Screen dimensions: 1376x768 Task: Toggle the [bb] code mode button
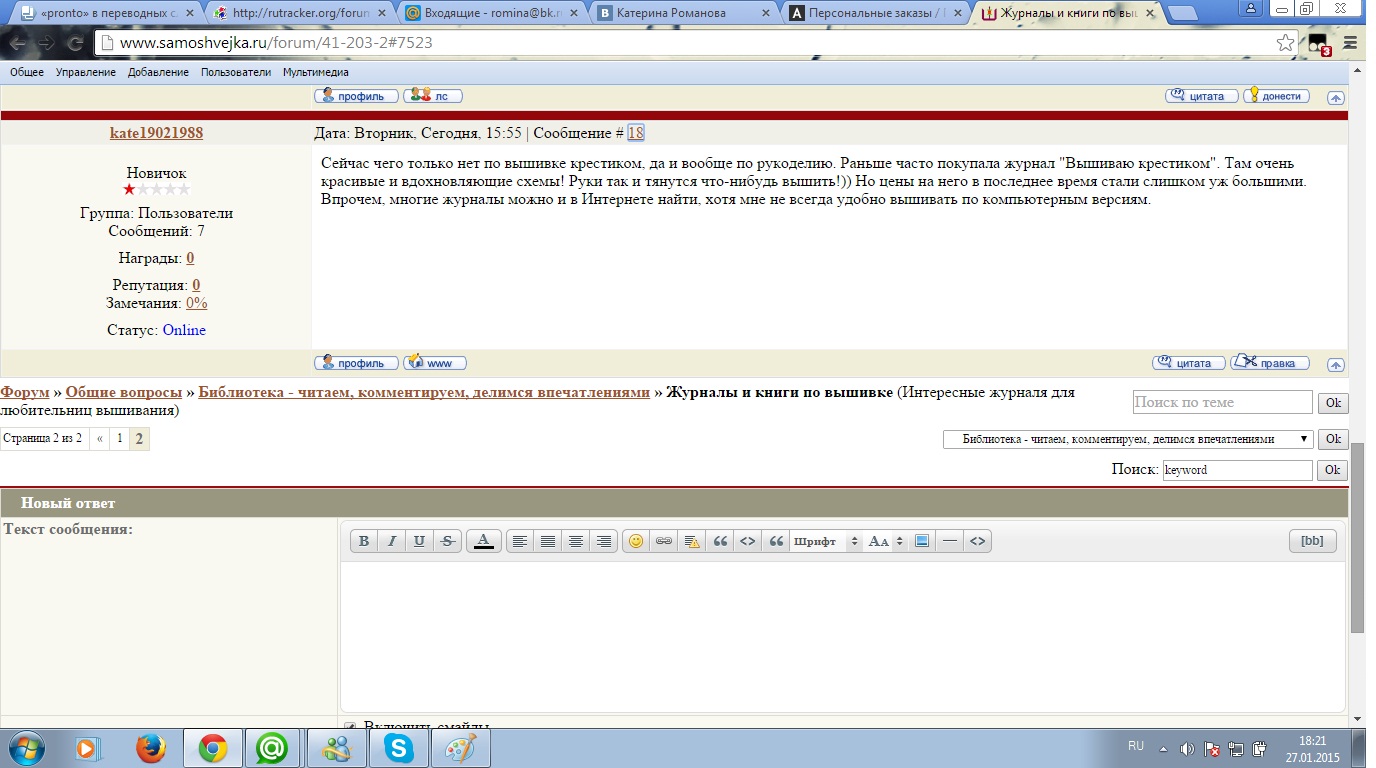tap(1312, 541)
